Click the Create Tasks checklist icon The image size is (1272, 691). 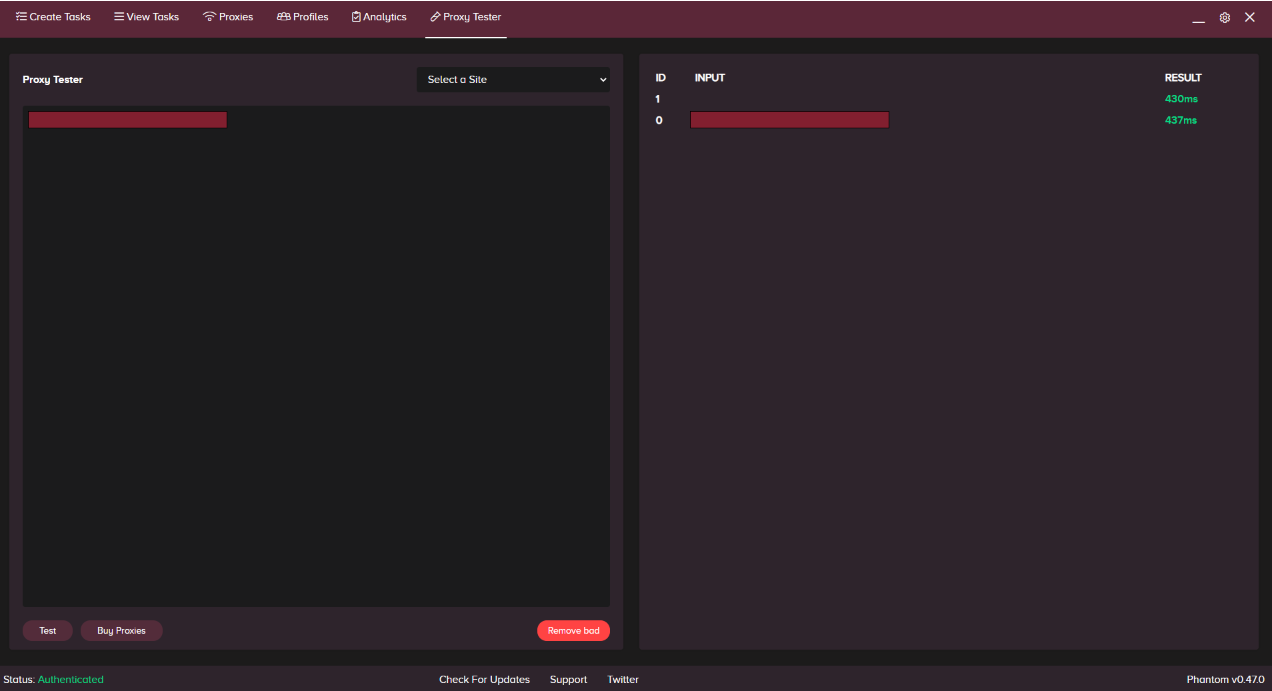[21, 17]
